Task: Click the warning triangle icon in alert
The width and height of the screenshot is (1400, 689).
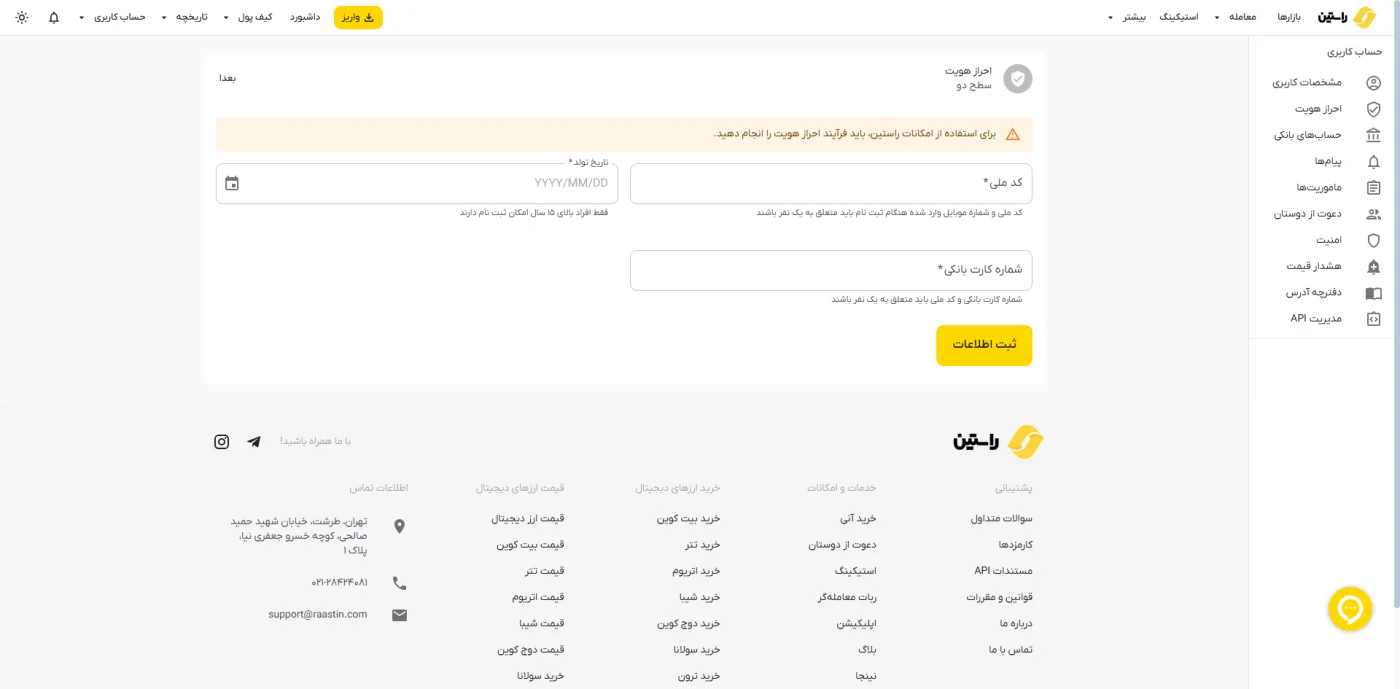Action: point(1013,134)
